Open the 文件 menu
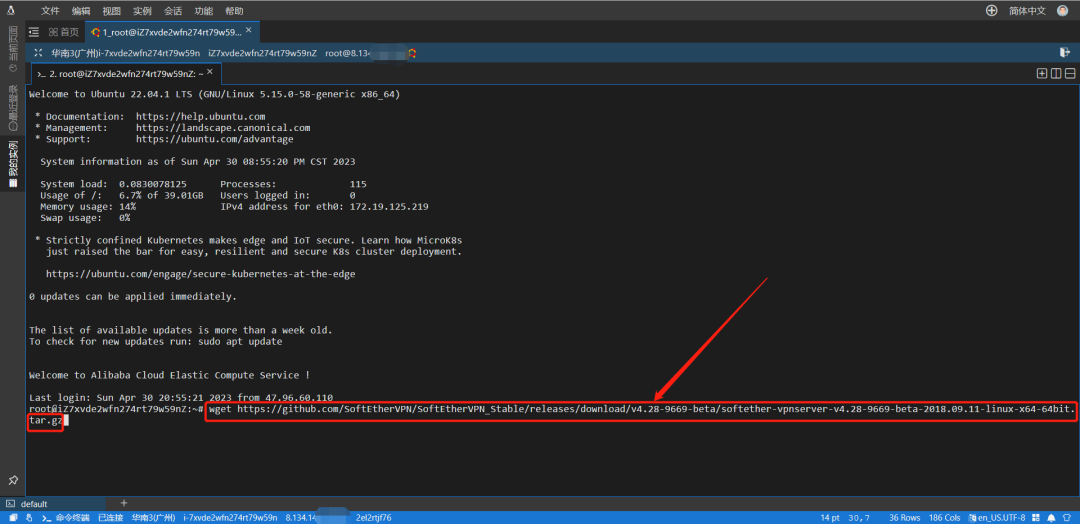1080x524 pixels. (50, 11)
